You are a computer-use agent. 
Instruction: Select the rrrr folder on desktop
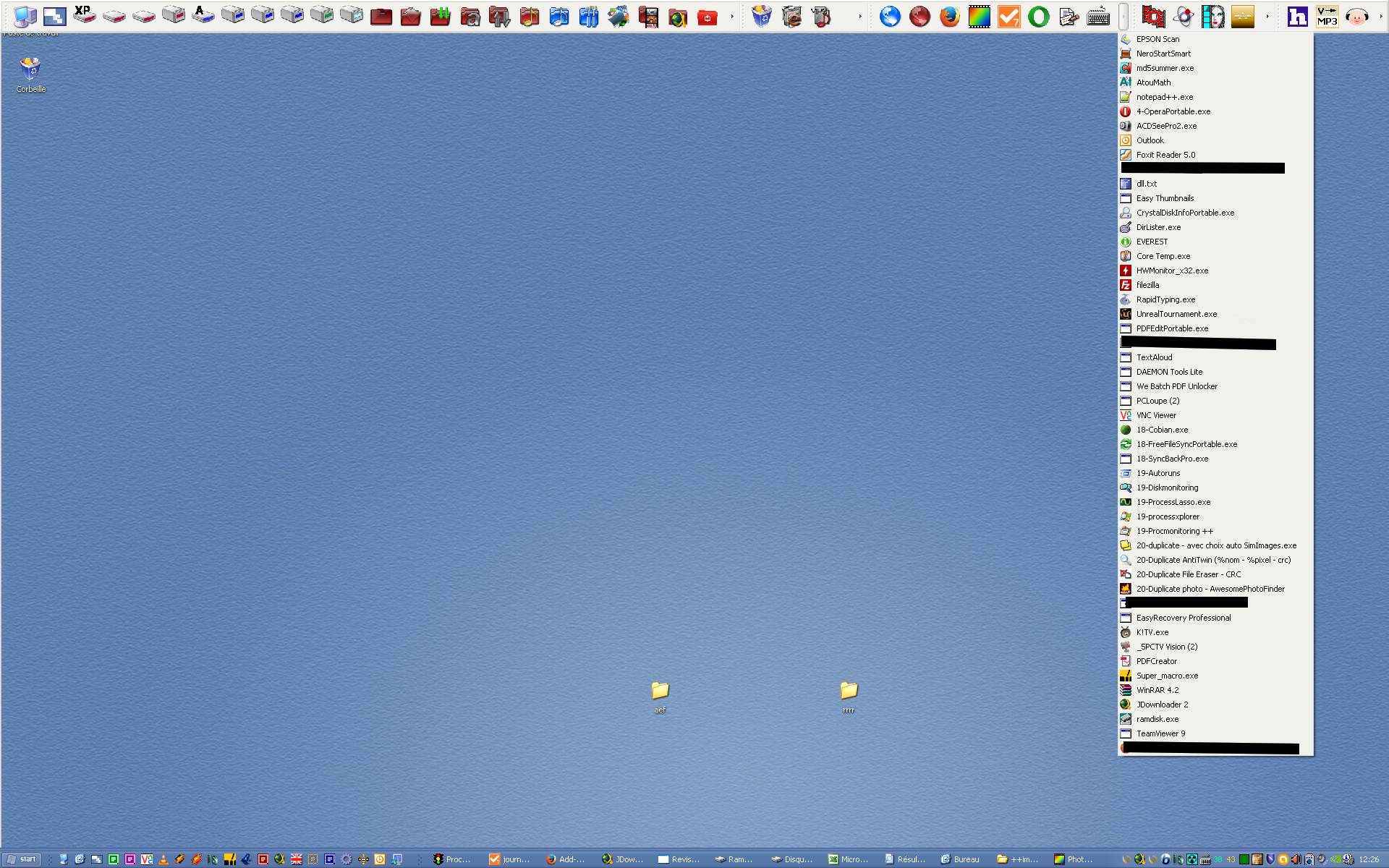point(849,697)
